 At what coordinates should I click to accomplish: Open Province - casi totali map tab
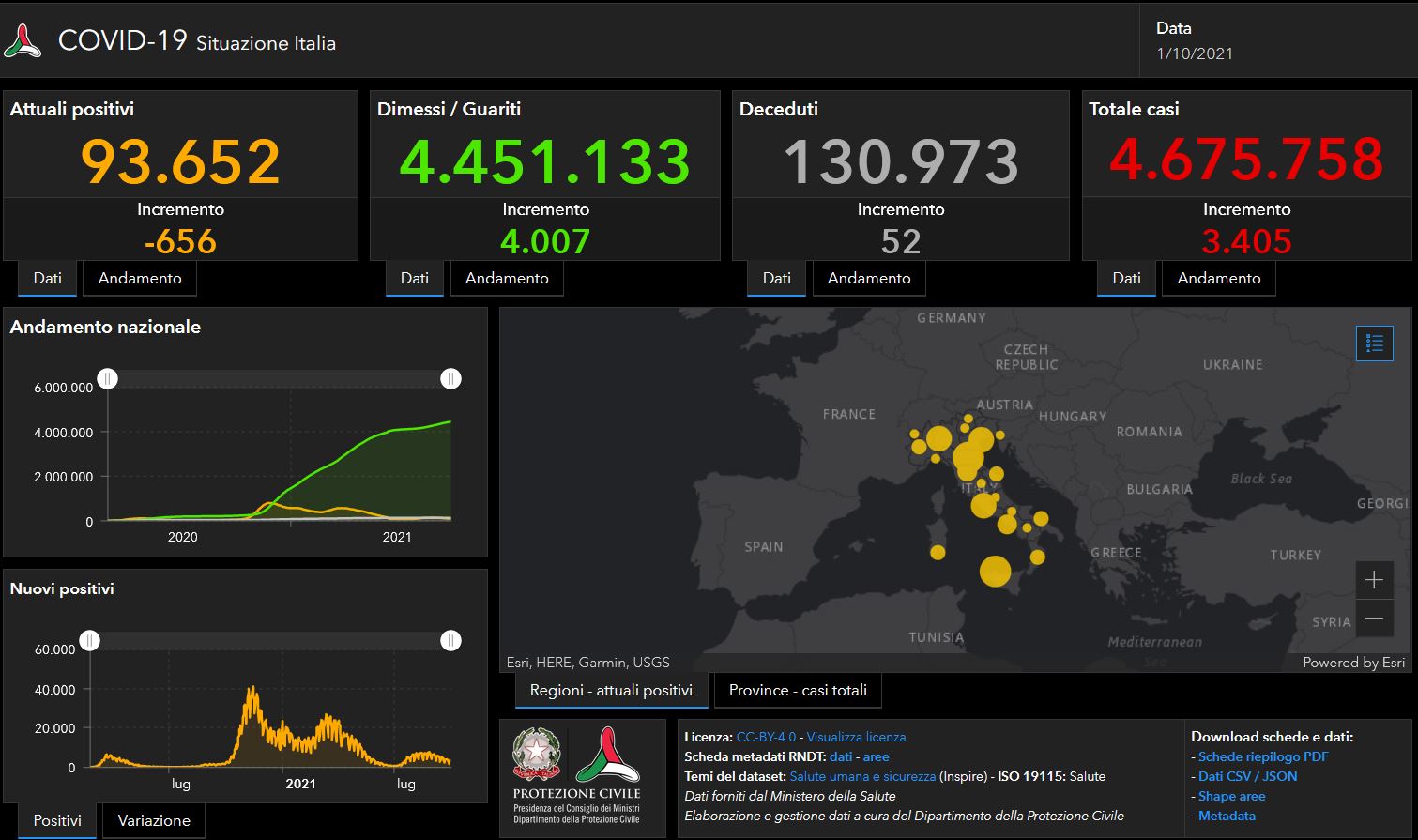coord(798,690)
